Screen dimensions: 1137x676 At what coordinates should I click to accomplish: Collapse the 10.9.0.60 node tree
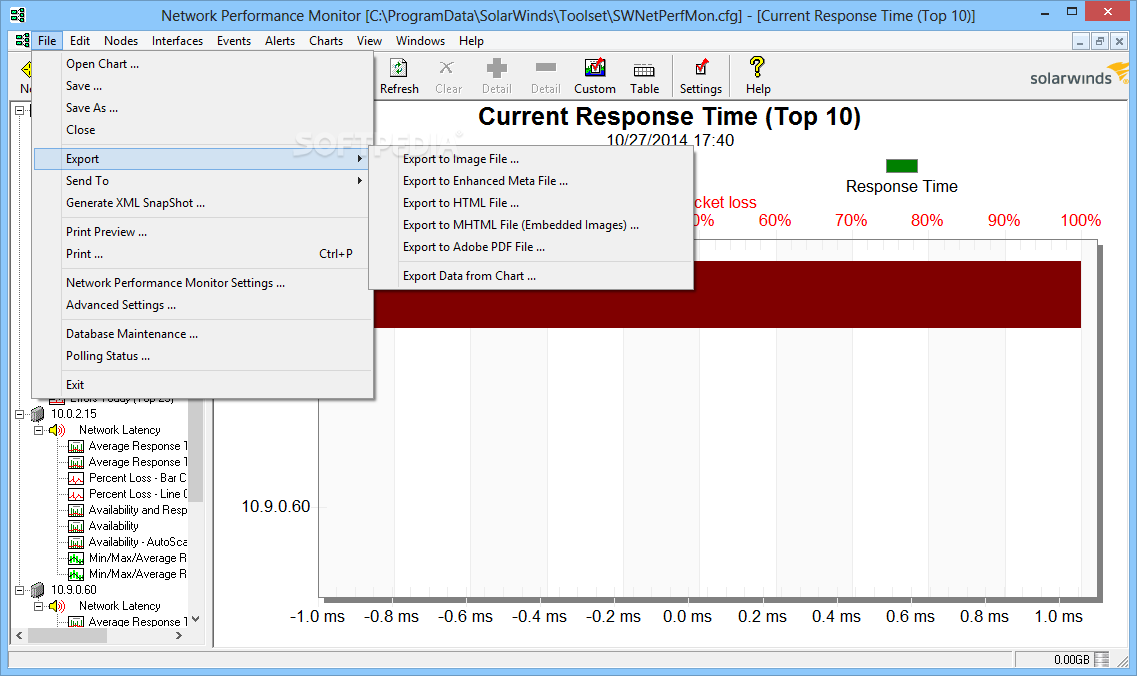point(20,590)
